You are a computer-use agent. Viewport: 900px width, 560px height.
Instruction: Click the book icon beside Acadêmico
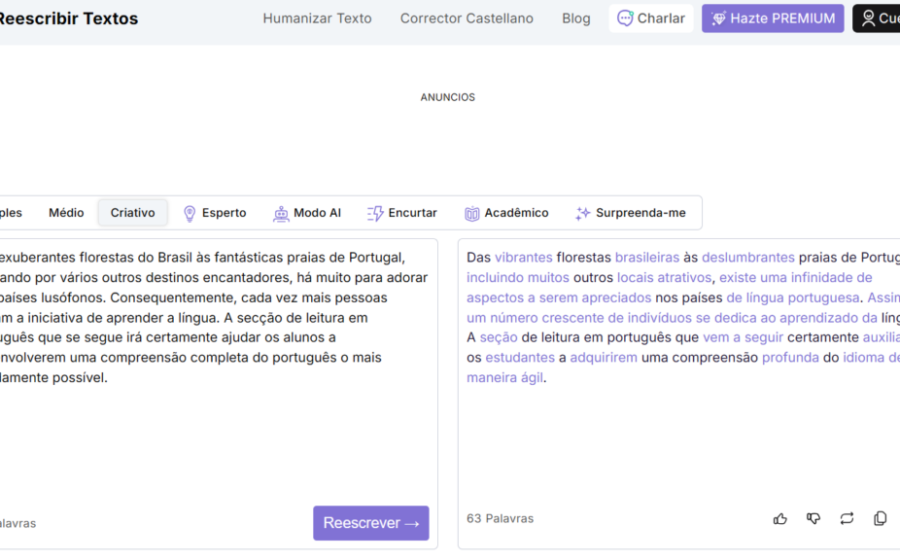472,213
